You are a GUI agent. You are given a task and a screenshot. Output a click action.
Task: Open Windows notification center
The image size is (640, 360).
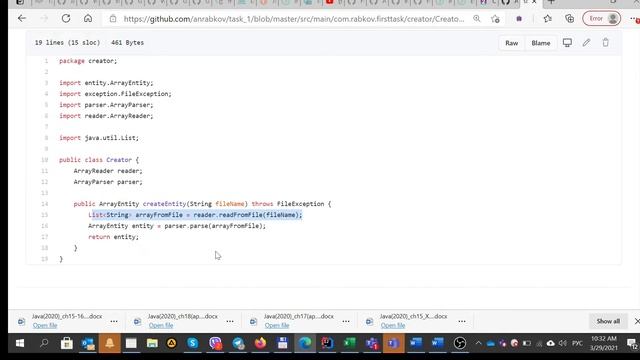(x=632, y=343)
